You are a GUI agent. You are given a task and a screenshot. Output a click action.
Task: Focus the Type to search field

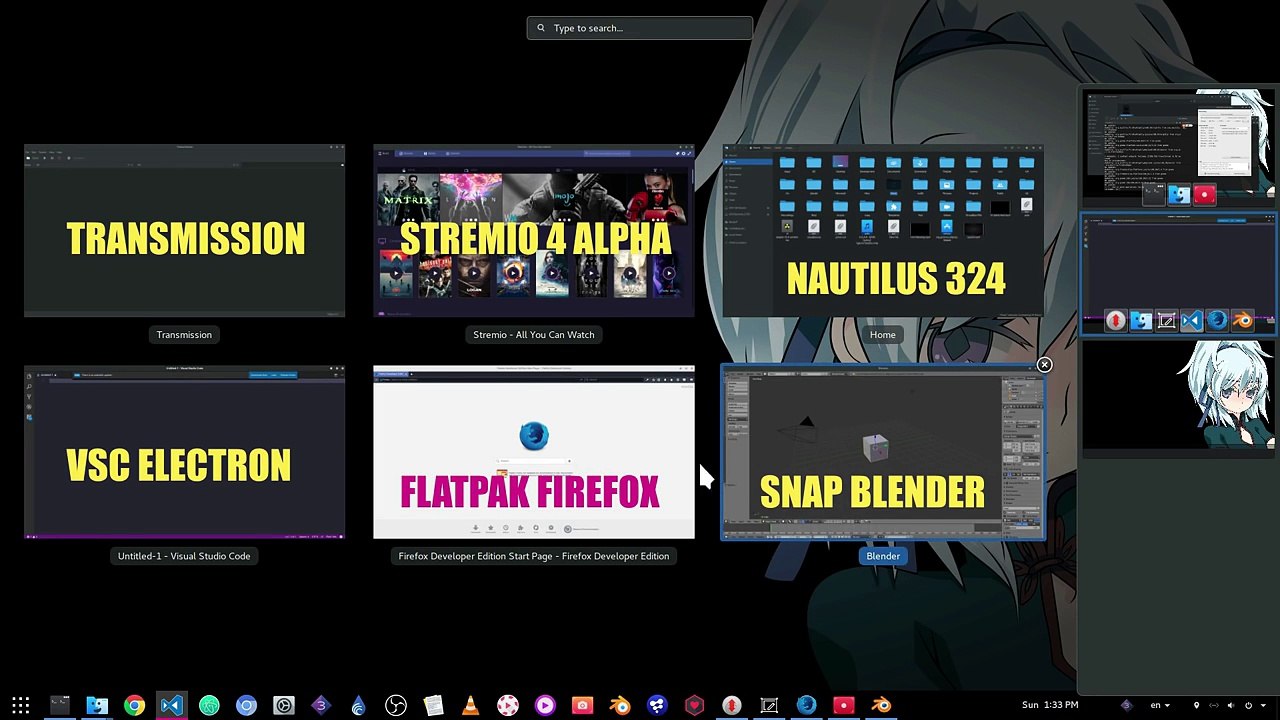coord(640,28)
